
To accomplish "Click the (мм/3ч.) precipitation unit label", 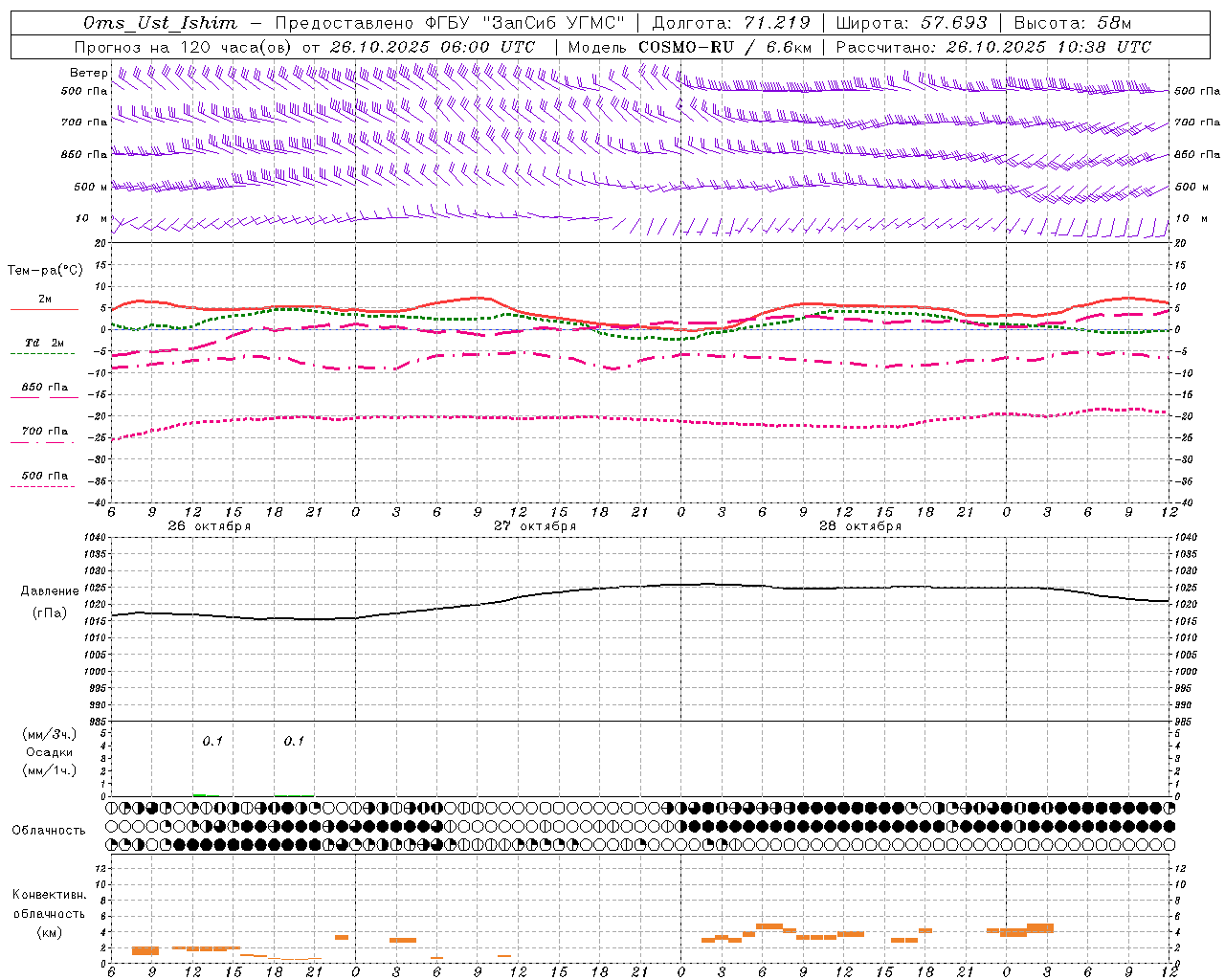I will pos(50,734).
